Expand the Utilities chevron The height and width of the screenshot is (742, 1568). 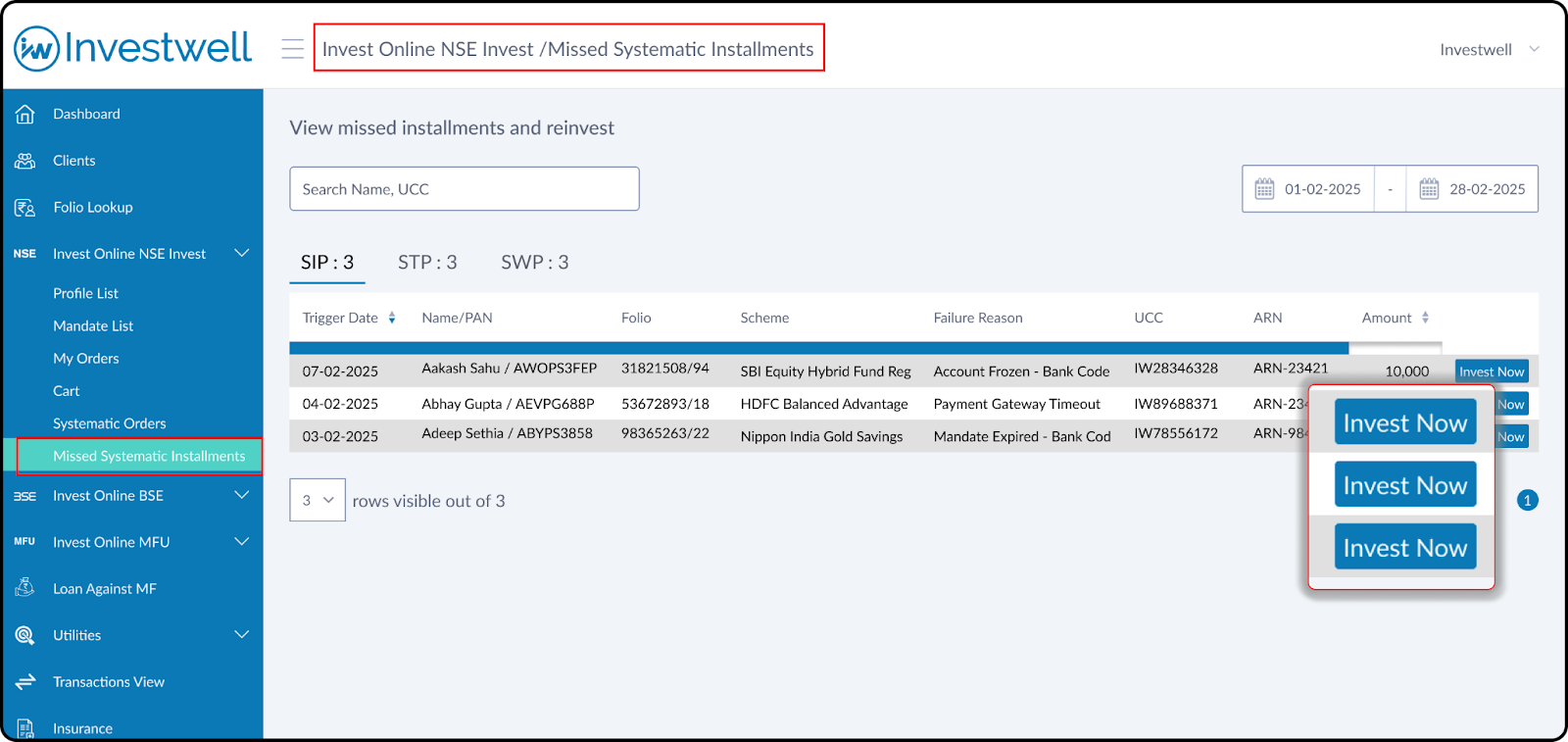(x=241, y=634)
